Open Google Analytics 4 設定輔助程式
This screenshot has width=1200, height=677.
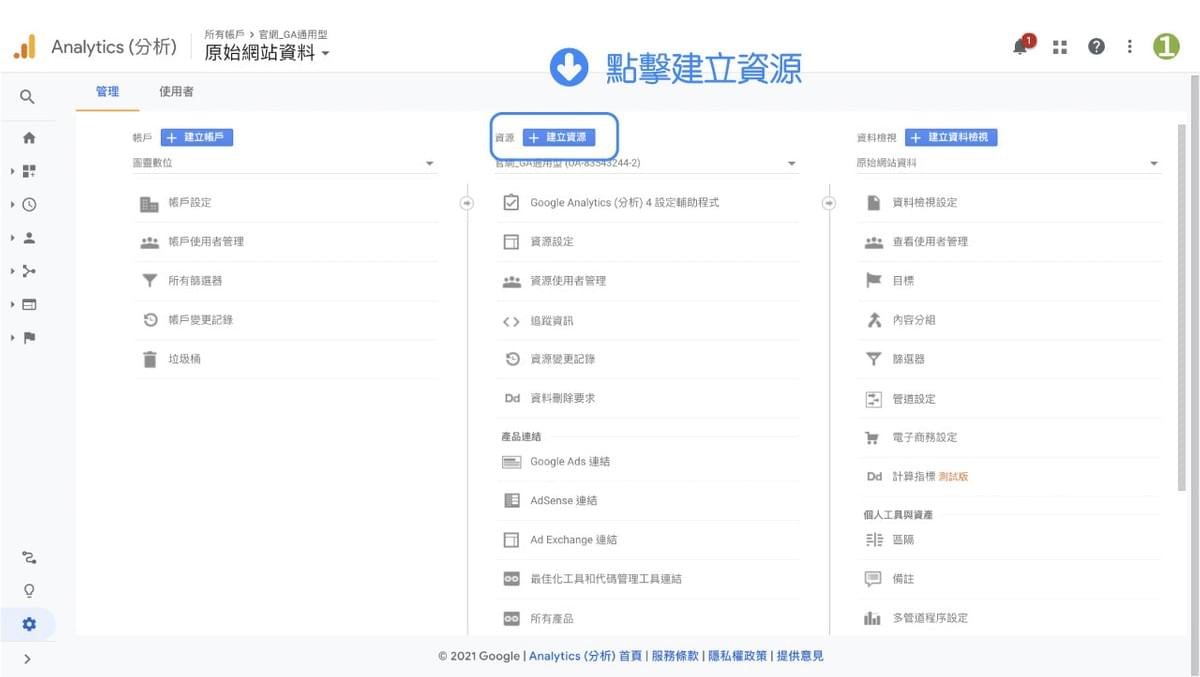click(x=648, y=203)
